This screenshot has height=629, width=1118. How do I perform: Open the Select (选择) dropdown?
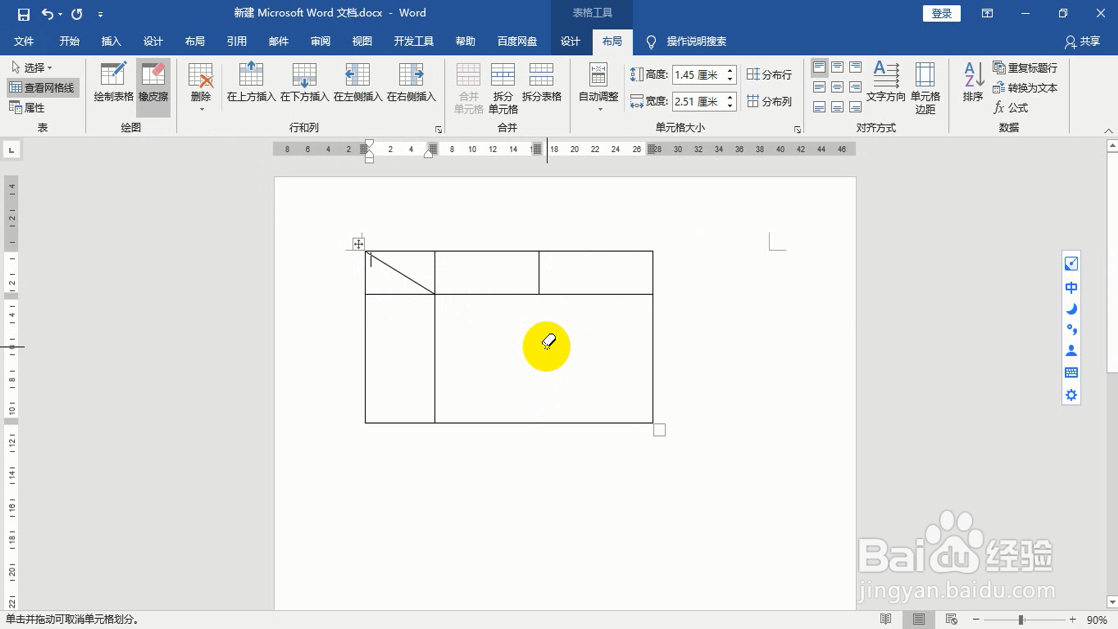32,68
